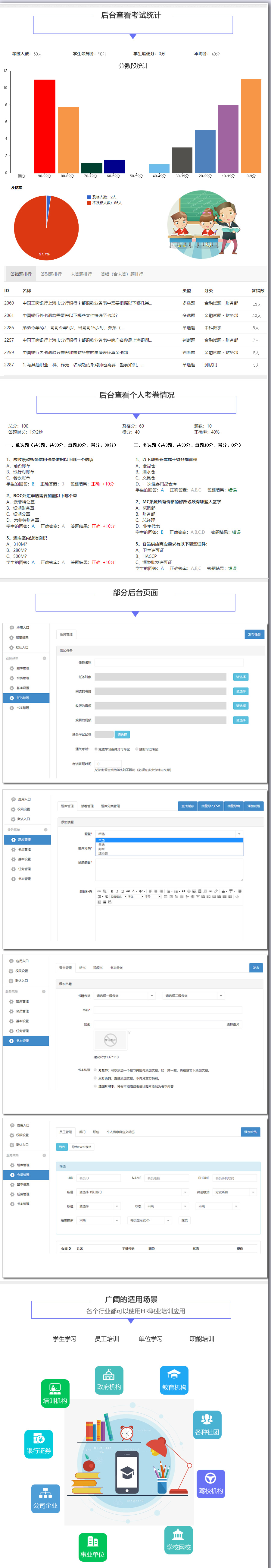Click the 搜索 button in member filter
This screenshot has height=1568, width=271.
click(x=184, y=1220)
